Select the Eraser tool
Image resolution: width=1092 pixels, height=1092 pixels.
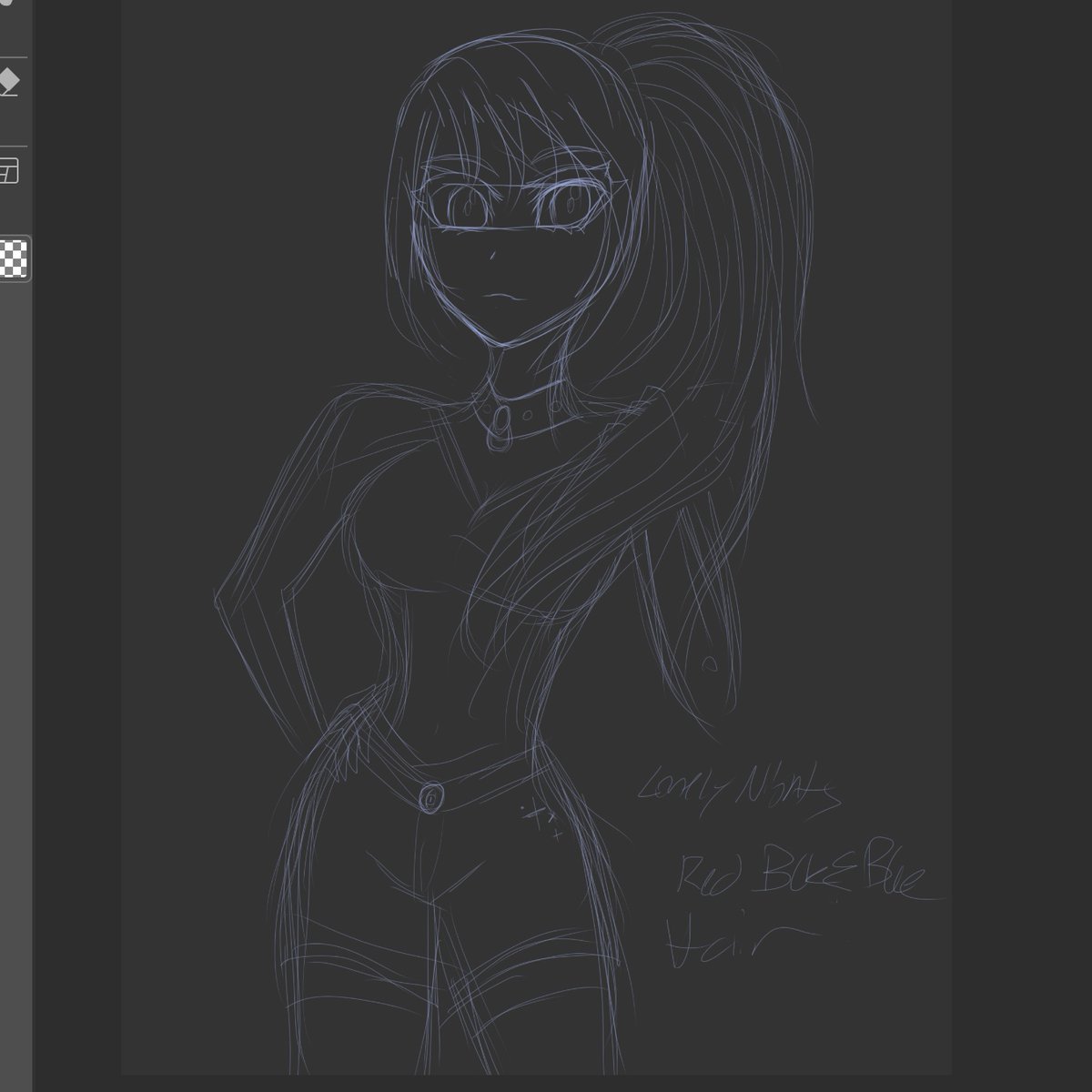click(x=9, y=82)
